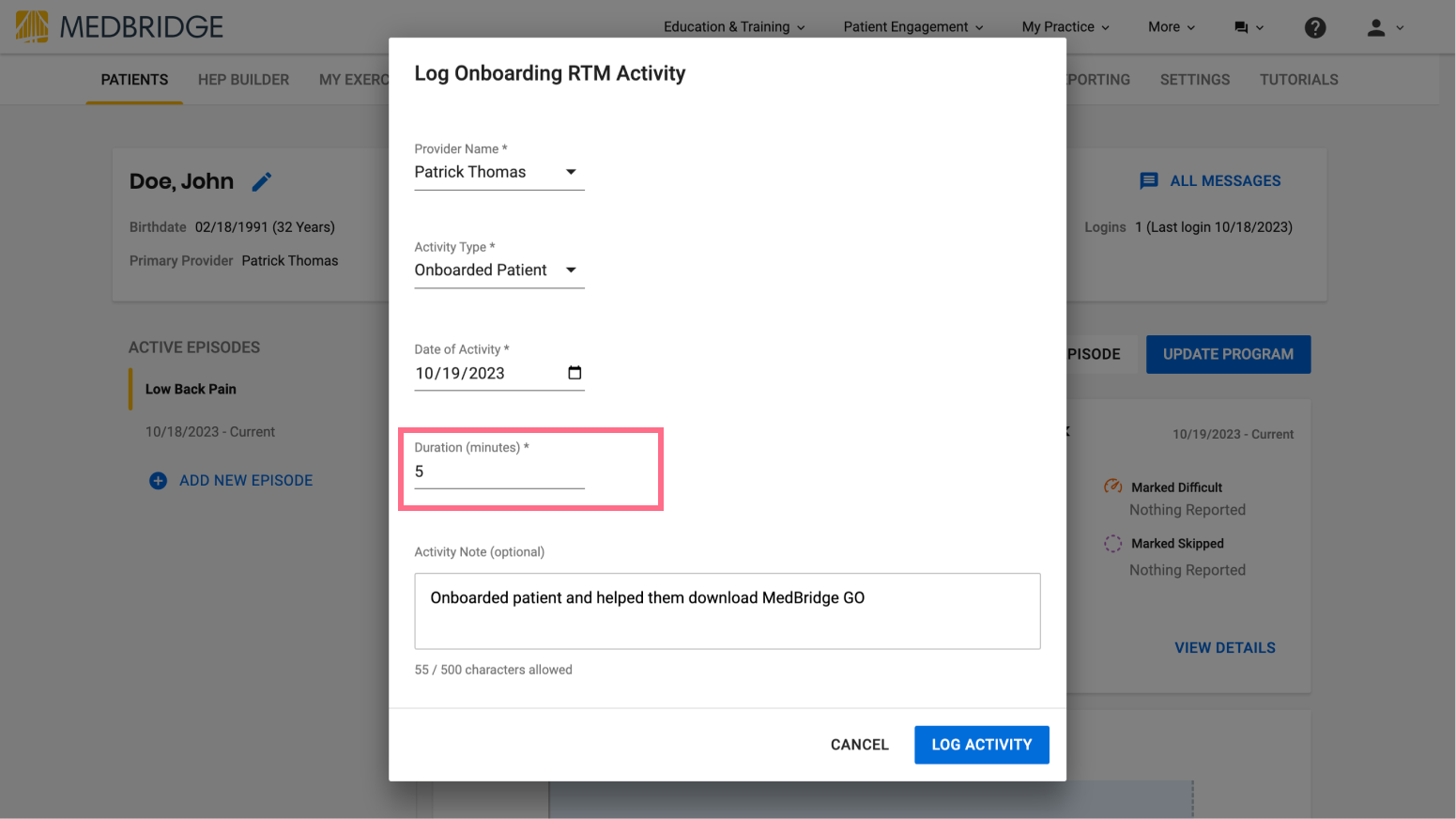Switch to the Patients tab
Image resolution: width=1456 pixels, height=819 pixels.
pos(134,80)
